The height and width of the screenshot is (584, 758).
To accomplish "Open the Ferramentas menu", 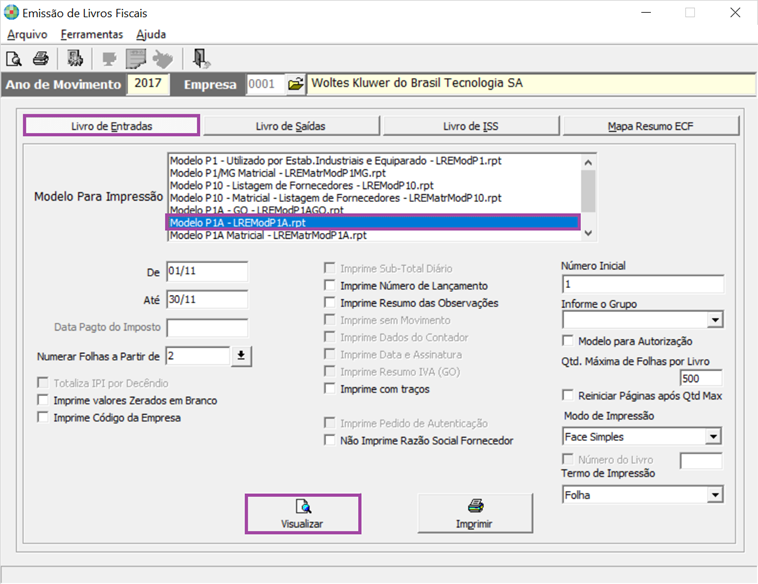I will click(92, 34).
